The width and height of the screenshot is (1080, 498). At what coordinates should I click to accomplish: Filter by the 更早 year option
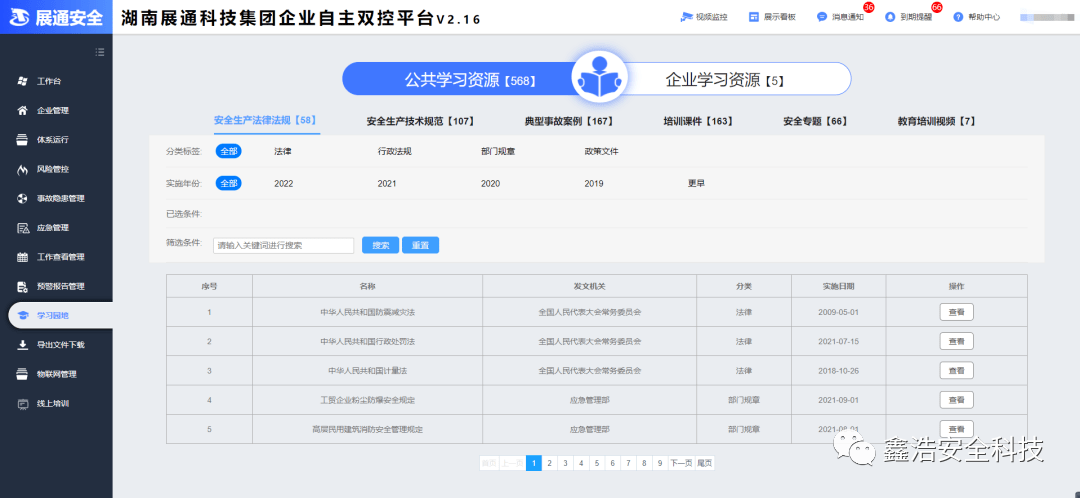[x=696, y=183]
